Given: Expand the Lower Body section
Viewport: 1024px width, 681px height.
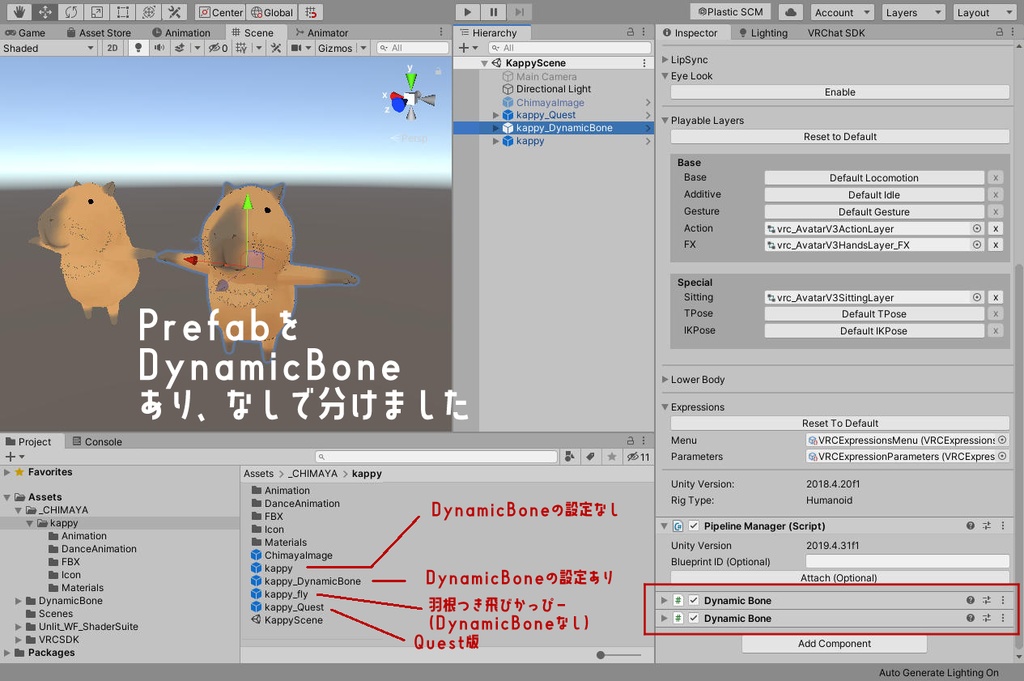Looking at the screenshot, I should tap(665, 379).
